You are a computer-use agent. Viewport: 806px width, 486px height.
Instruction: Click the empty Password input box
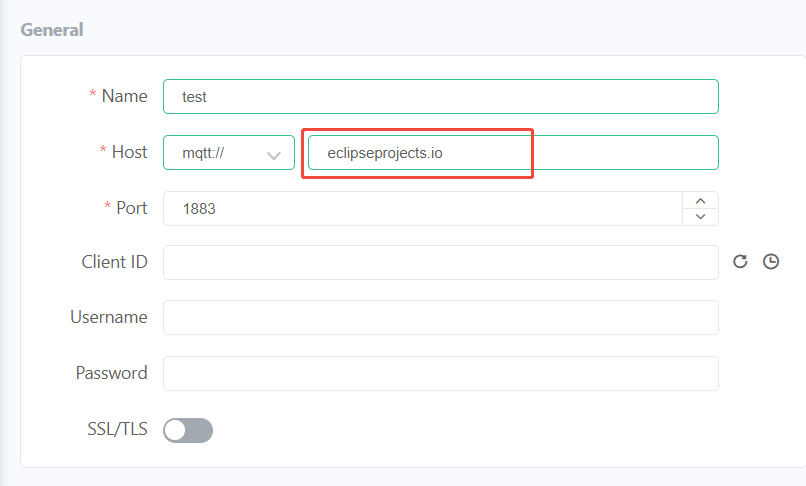440,373
